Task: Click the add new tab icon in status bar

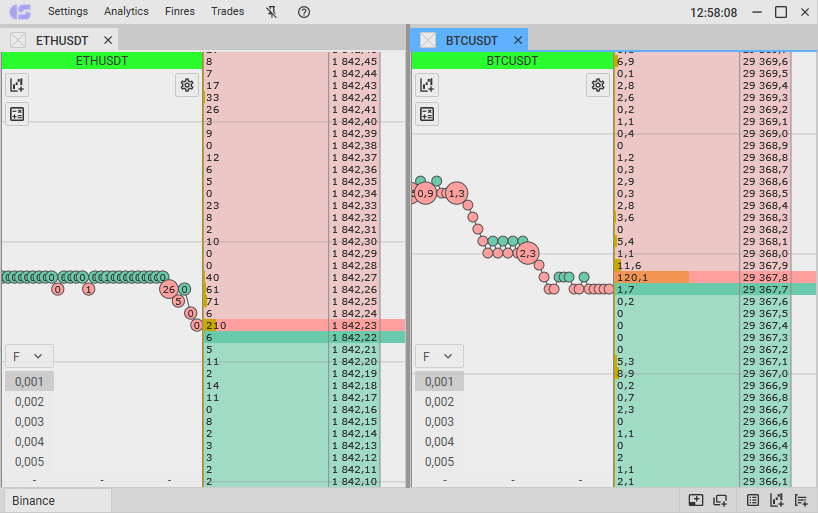Action: [x=696, y=500]
